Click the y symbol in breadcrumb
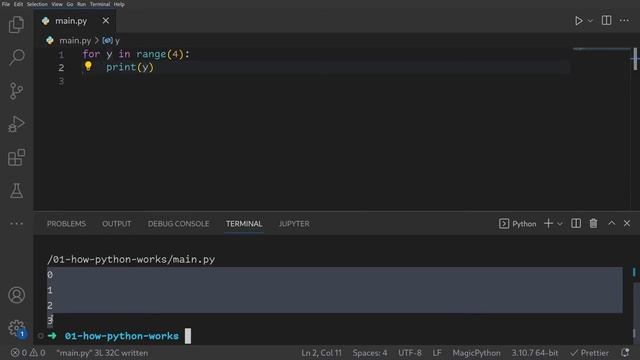This screenshot has width=640, height=360. [111, 40]
